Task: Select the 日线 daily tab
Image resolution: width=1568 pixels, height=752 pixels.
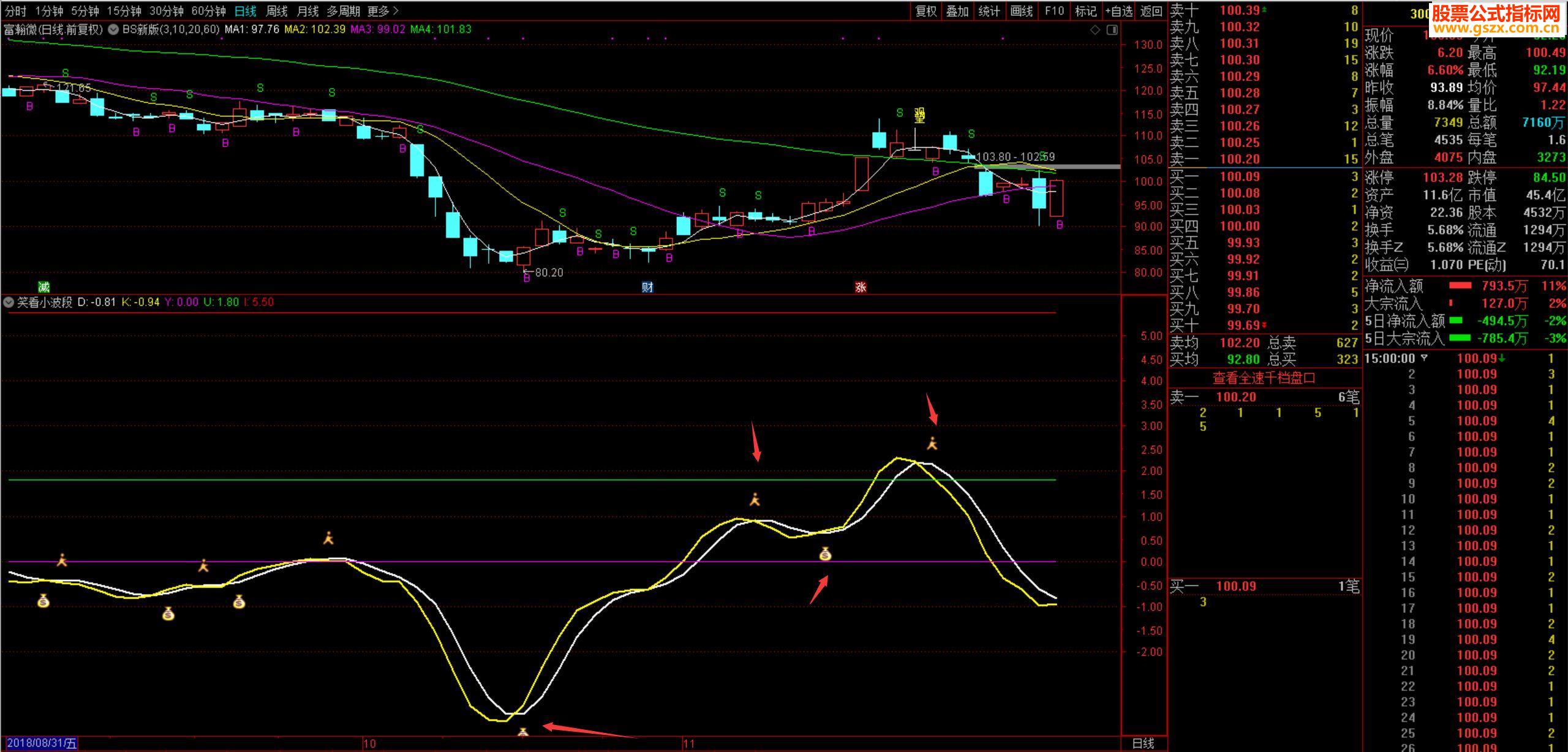Action: pos(246,11)
